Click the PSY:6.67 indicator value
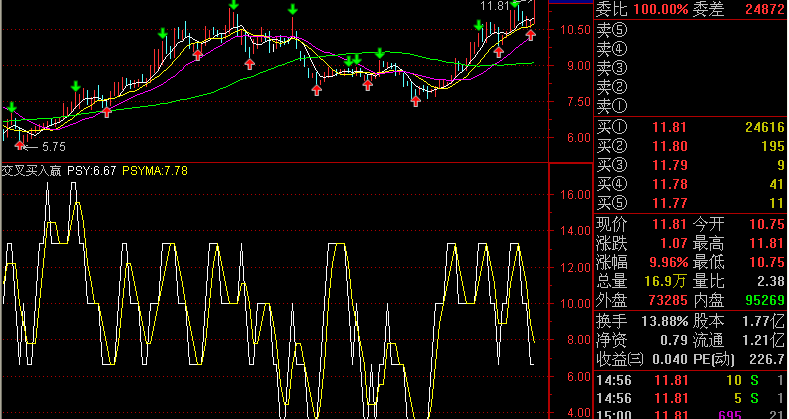This screenshot has width=789, height=419. [92, 171]
